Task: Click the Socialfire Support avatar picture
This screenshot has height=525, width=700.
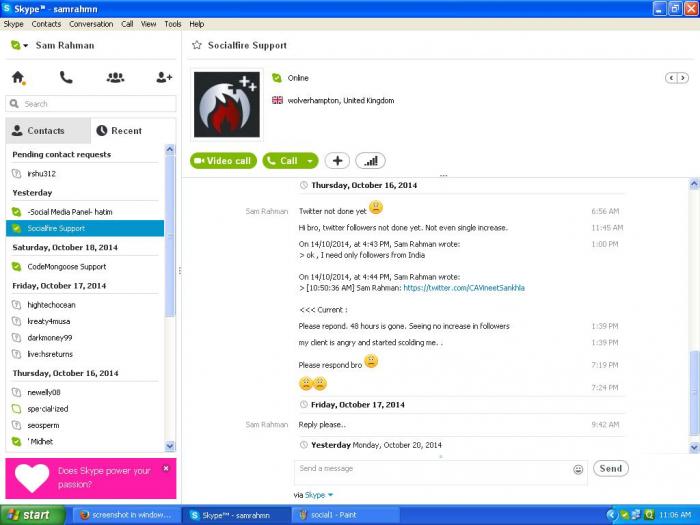Action: (x=227, y=104)
